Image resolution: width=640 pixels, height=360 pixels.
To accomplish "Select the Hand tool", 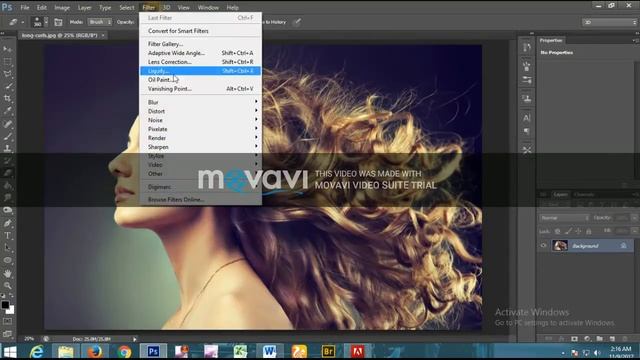I will [8, 273].
